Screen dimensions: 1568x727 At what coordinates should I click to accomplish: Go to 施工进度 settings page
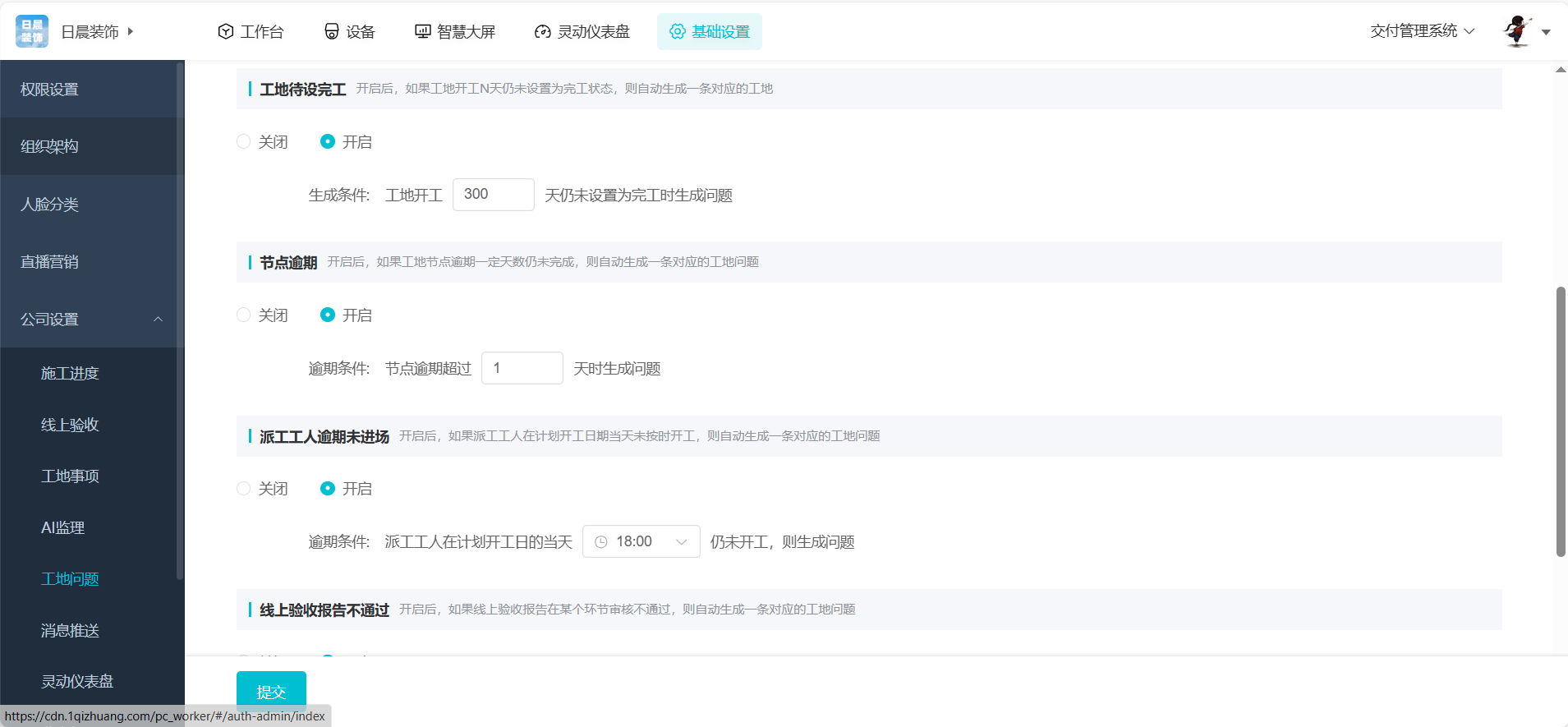(x=70, y=373)
